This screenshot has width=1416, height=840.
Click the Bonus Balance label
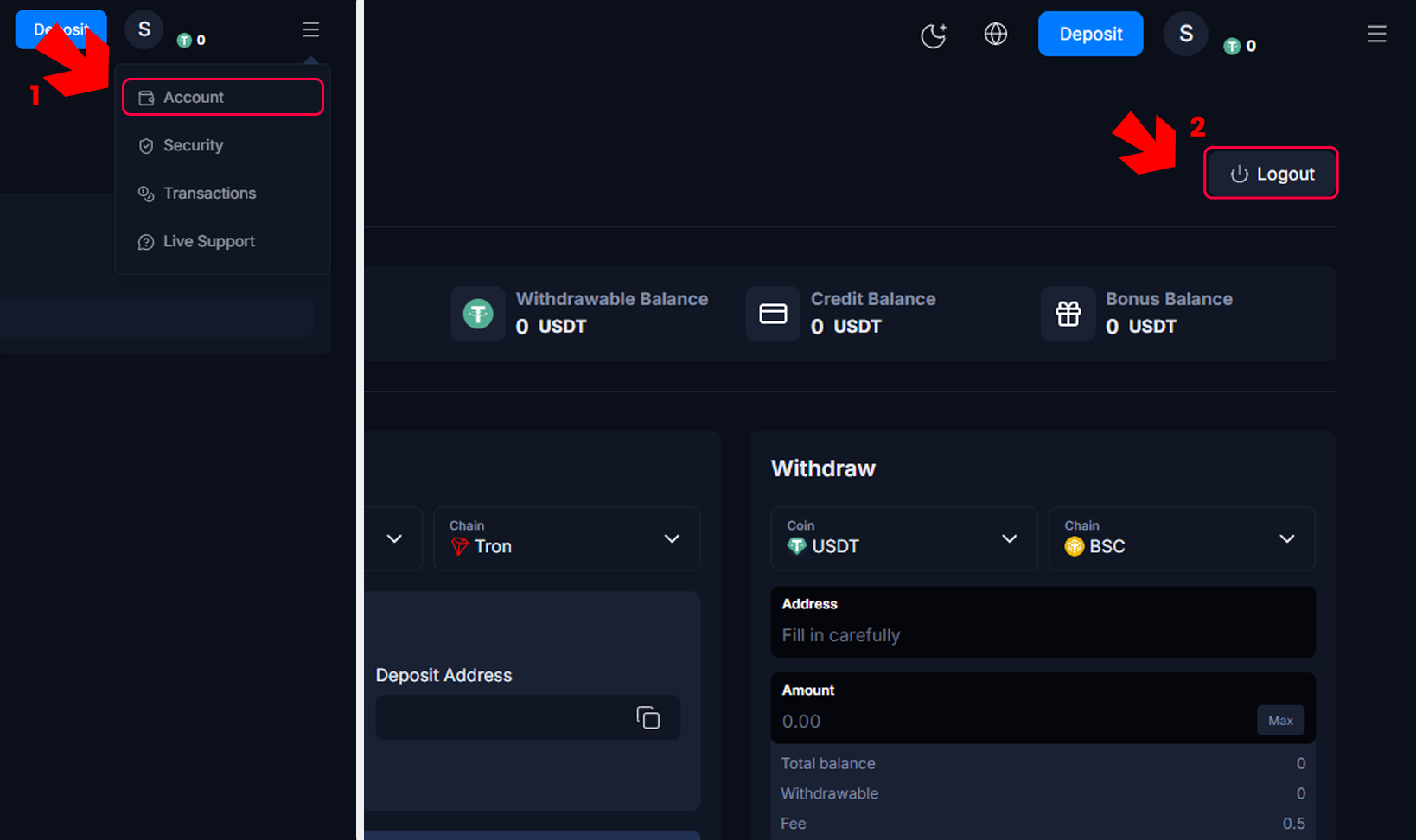click(x=1169, y=299)
